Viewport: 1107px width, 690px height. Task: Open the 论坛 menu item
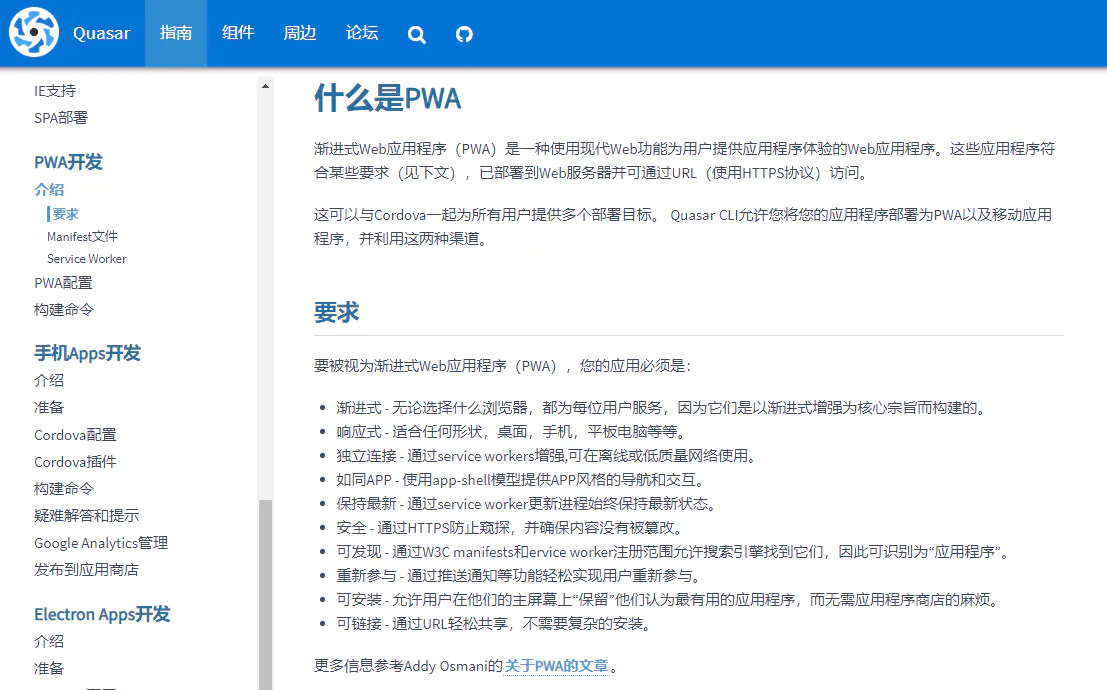click(x=361, y=33)
